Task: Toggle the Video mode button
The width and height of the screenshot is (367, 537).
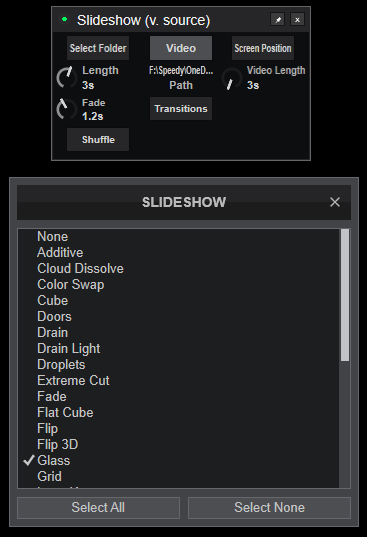Action: [181, 48]
